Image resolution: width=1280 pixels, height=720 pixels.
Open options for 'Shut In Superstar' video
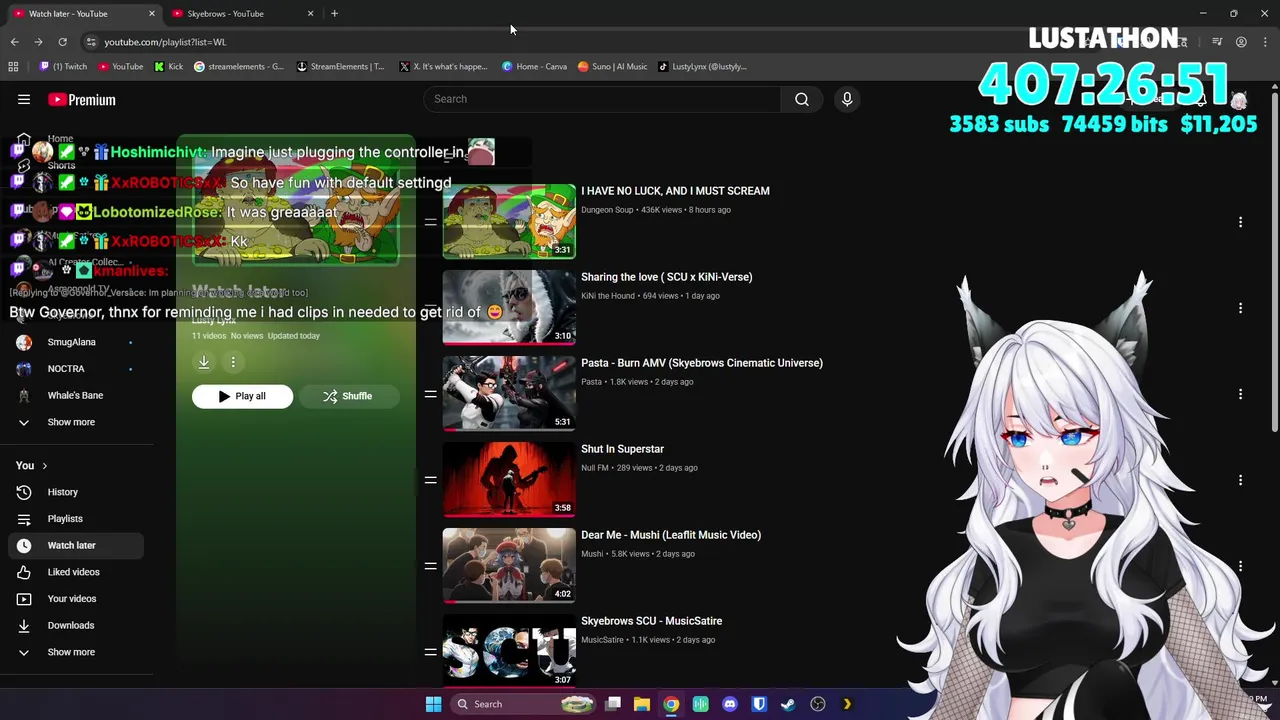tap(1240, 480)
